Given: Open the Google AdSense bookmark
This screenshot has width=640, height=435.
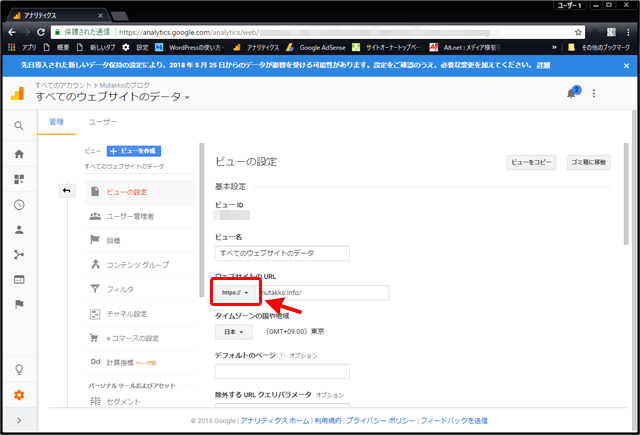Looking at the screenshot, I should click(316, 47).
